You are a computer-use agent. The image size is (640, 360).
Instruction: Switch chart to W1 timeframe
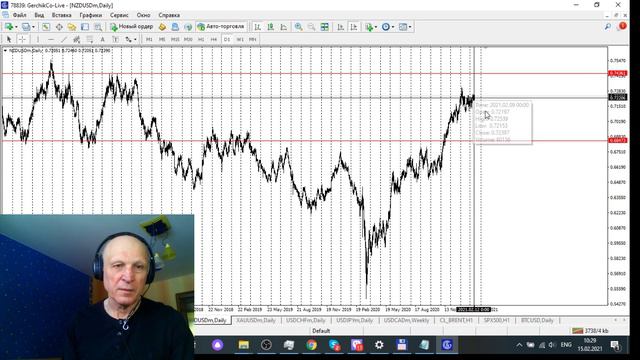pyautogui.click(x=240, y=39)
